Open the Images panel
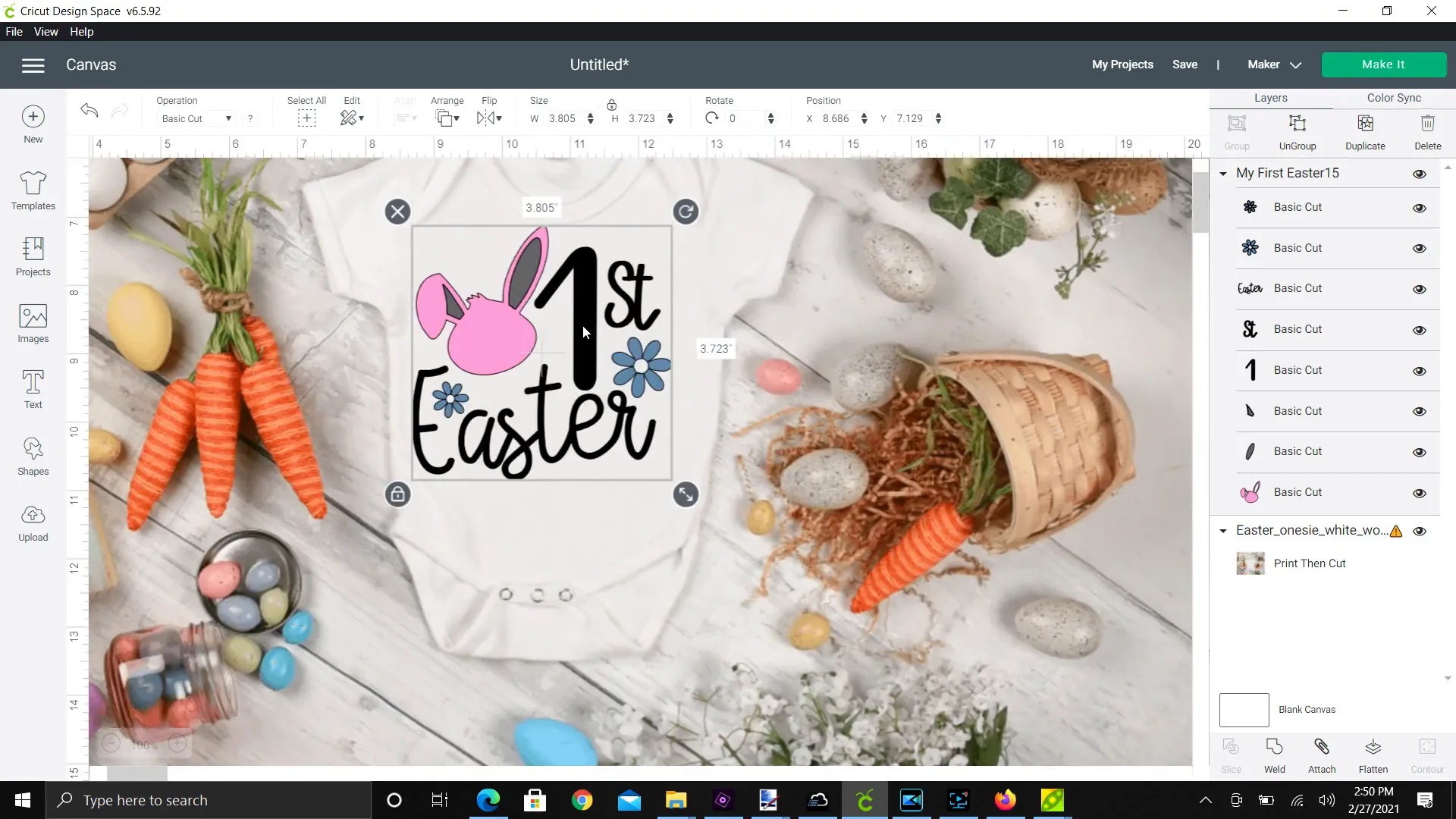This screenshot has width=1456, height=819. click(x=33, y=323)
